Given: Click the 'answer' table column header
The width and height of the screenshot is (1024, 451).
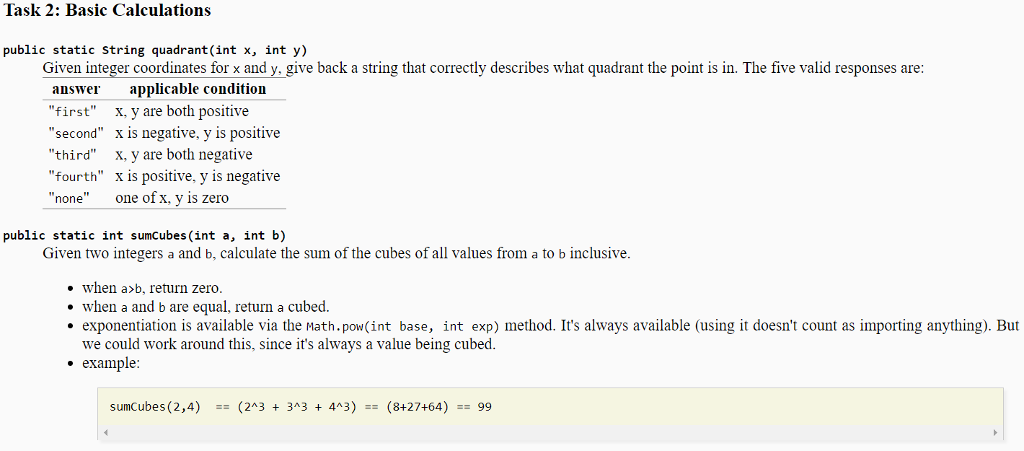Looking at the screenshot, I should click(76, 89).
